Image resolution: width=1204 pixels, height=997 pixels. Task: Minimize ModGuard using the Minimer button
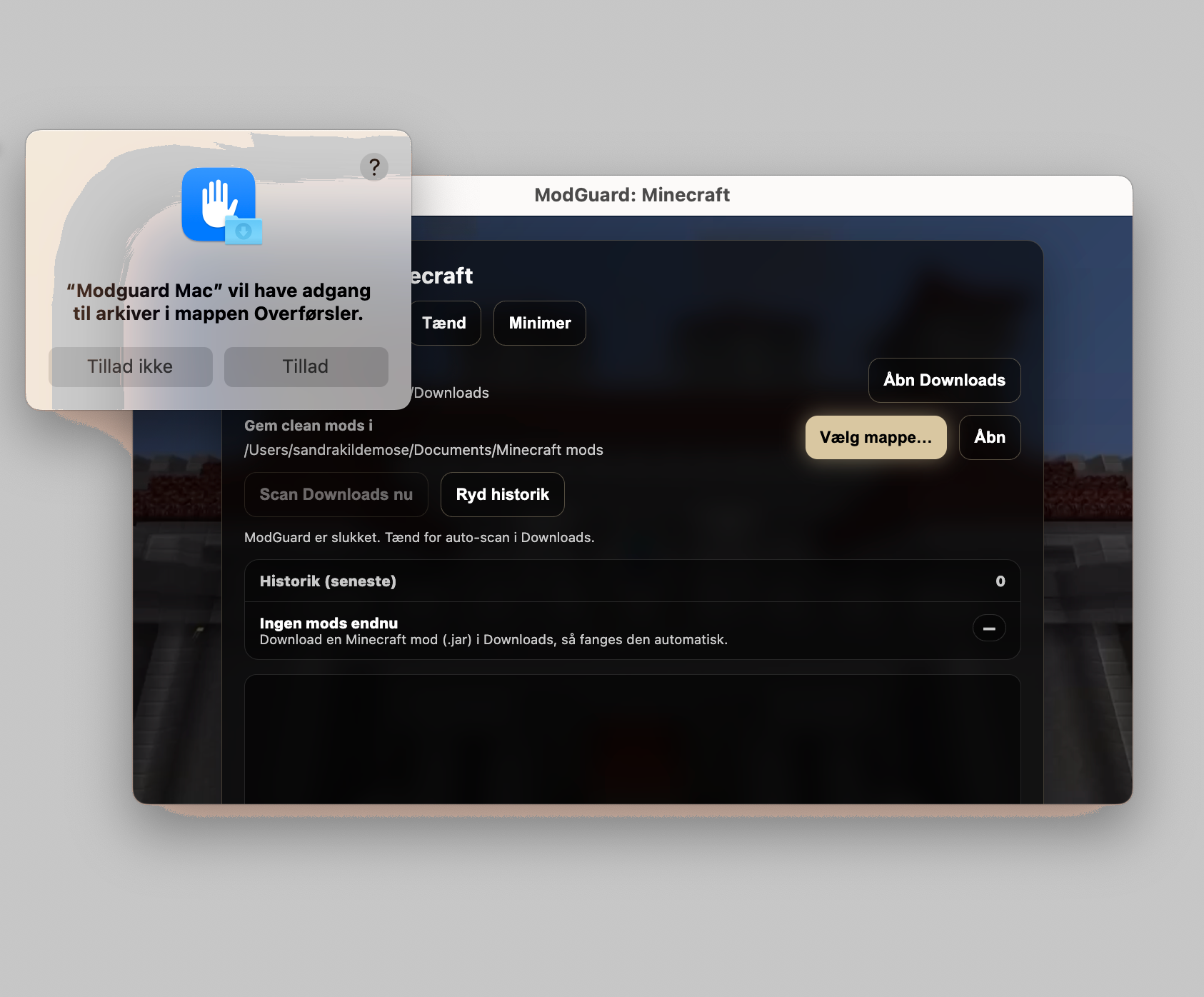click(540, 323)
